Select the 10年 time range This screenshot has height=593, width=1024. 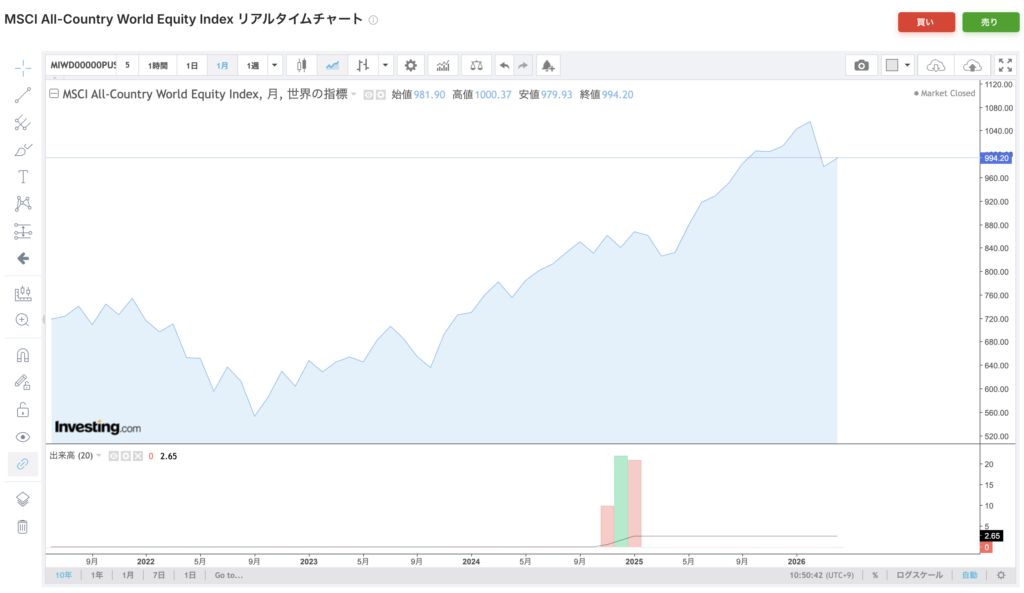[x=63, y=575]
